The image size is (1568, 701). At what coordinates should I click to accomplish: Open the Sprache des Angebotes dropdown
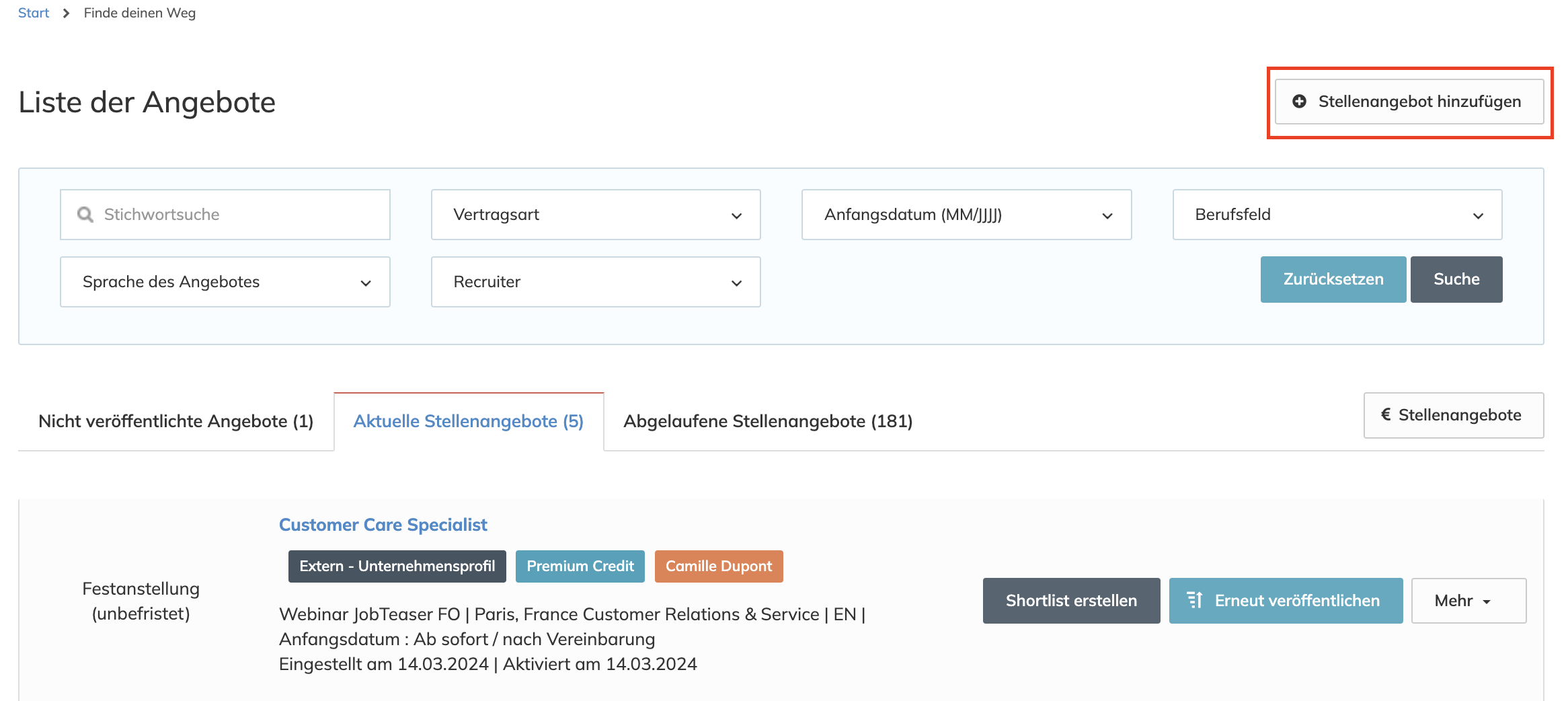click(x=225, y=281)
